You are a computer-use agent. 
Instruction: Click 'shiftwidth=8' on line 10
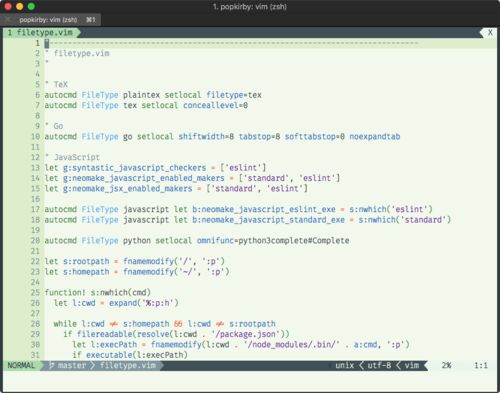pos(206,136)
